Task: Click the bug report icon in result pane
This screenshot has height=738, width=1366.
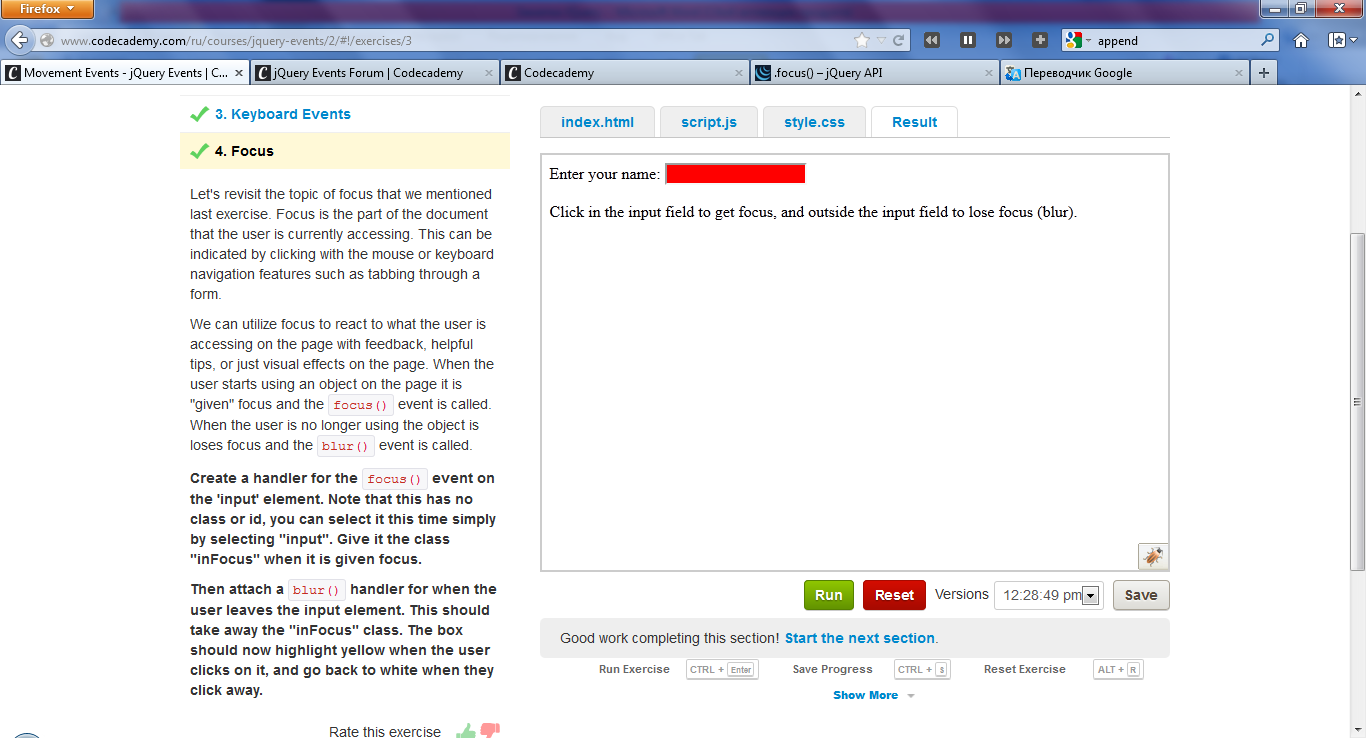Action: pos(1153,556)
